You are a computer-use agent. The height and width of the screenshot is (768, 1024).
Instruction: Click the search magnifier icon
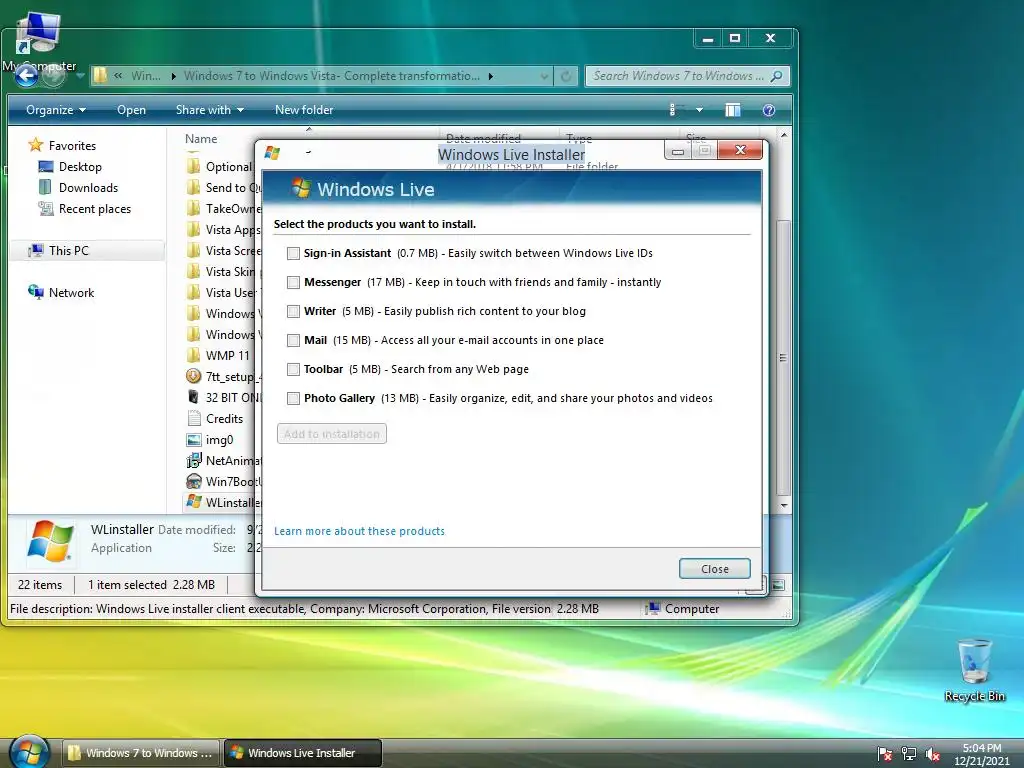(x=776, y=76)
